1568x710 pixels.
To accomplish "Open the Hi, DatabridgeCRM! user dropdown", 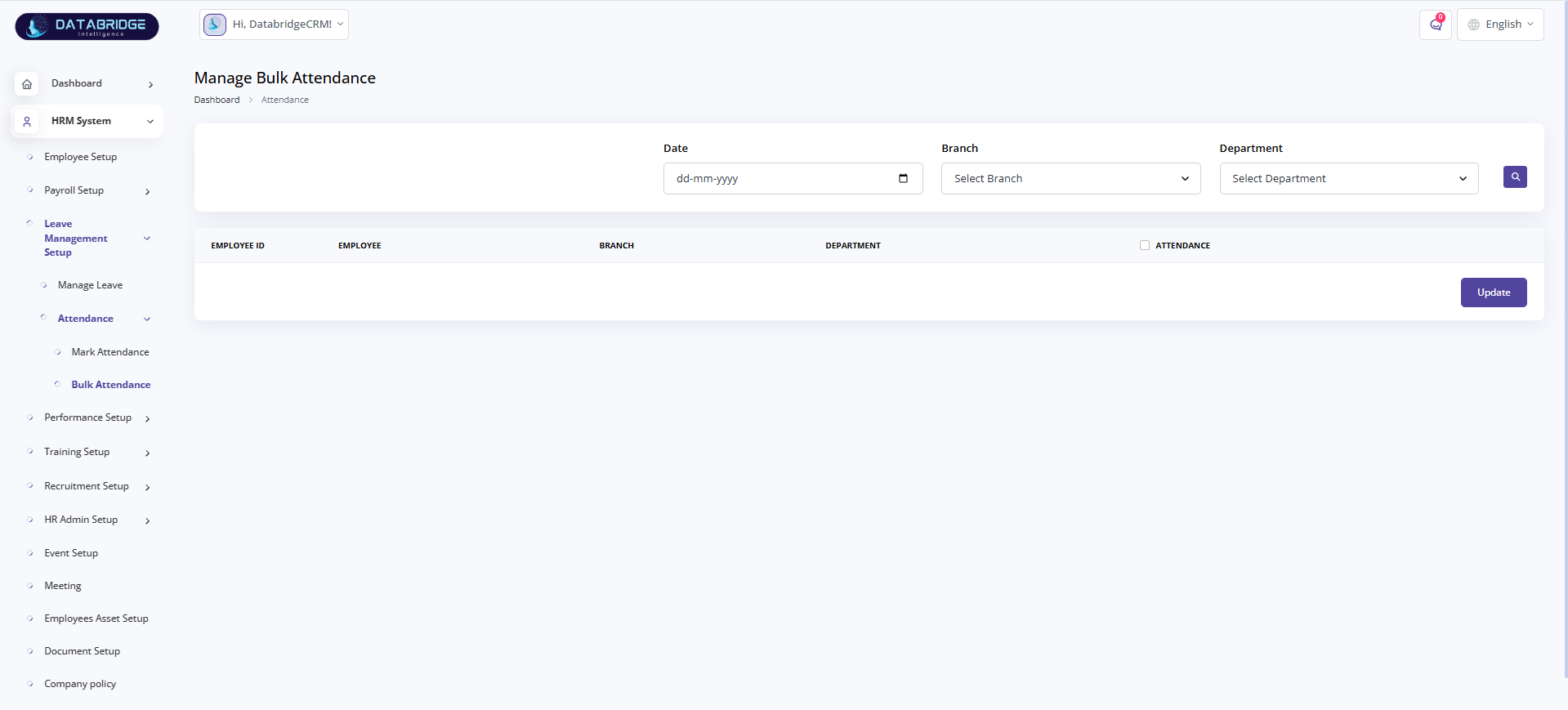I will point(275,25).
